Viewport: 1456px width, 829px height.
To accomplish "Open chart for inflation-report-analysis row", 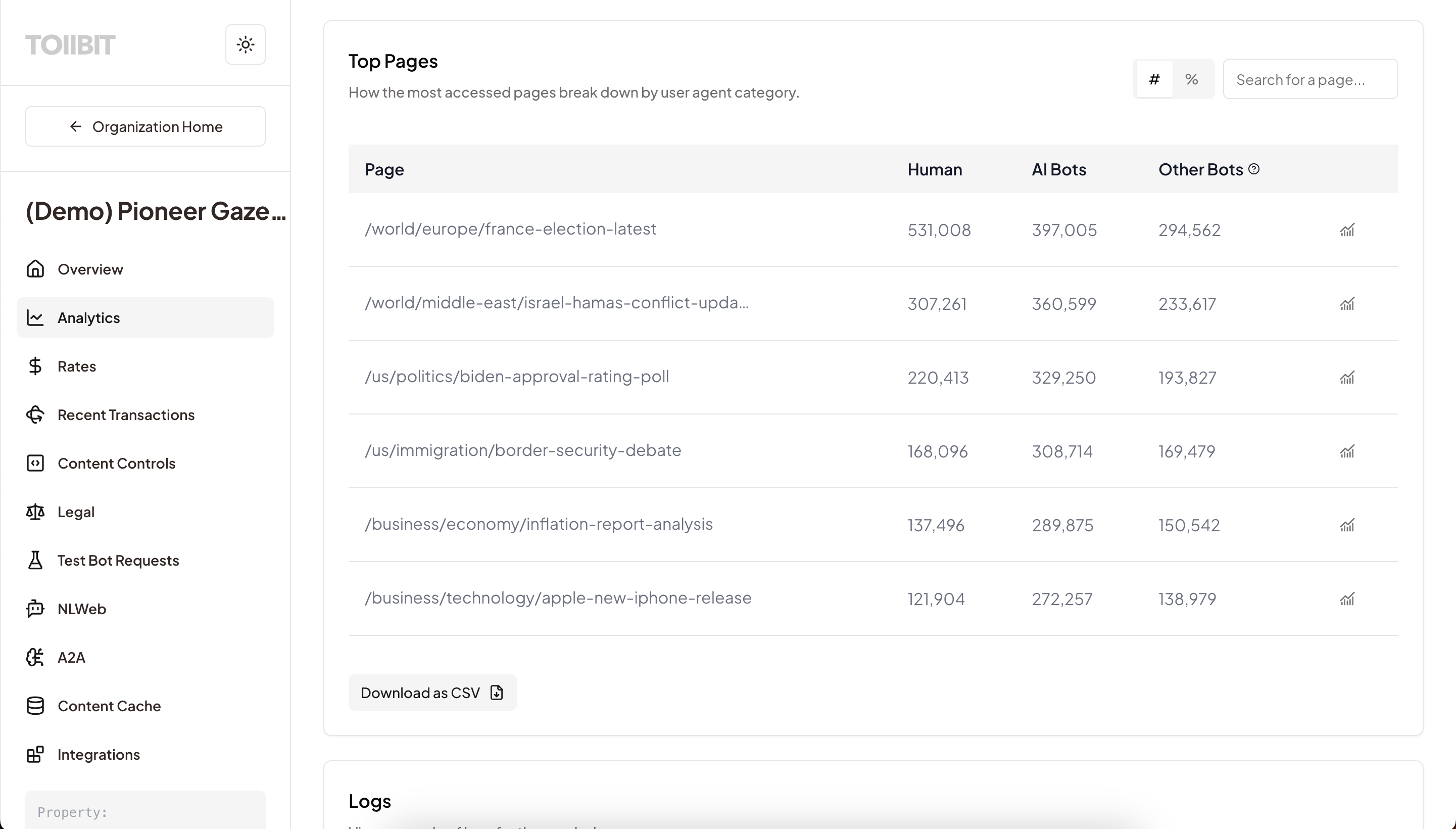I will click(1347, 525).
